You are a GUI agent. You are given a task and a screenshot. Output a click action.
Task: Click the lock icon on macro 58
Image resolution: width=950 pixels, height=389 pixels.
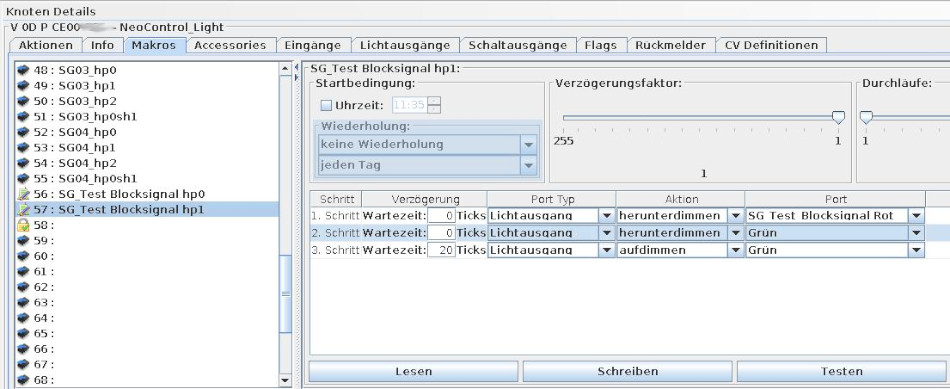pos(24,225)
